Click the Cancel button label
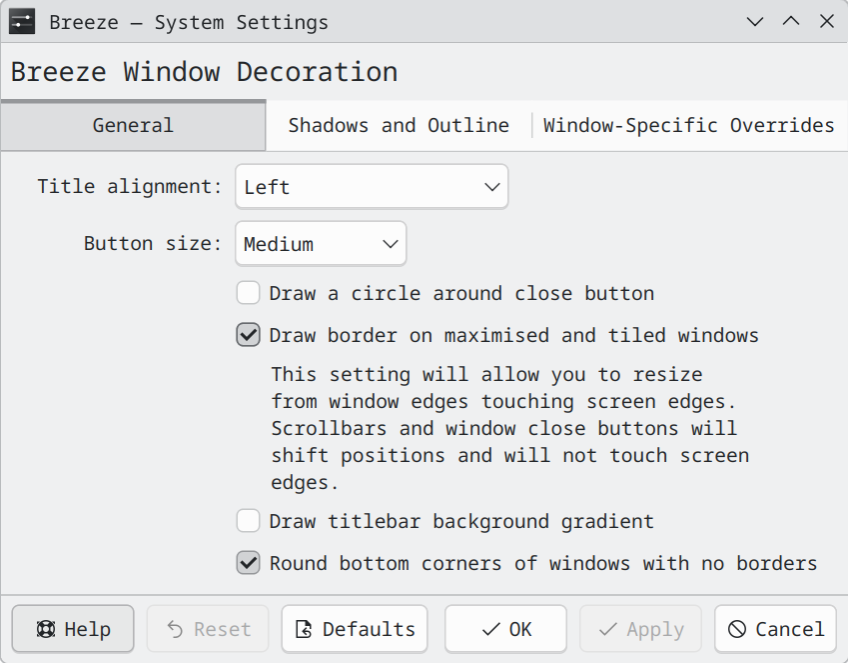This screenshot has width=848, height=663. [x=789, y=629]
